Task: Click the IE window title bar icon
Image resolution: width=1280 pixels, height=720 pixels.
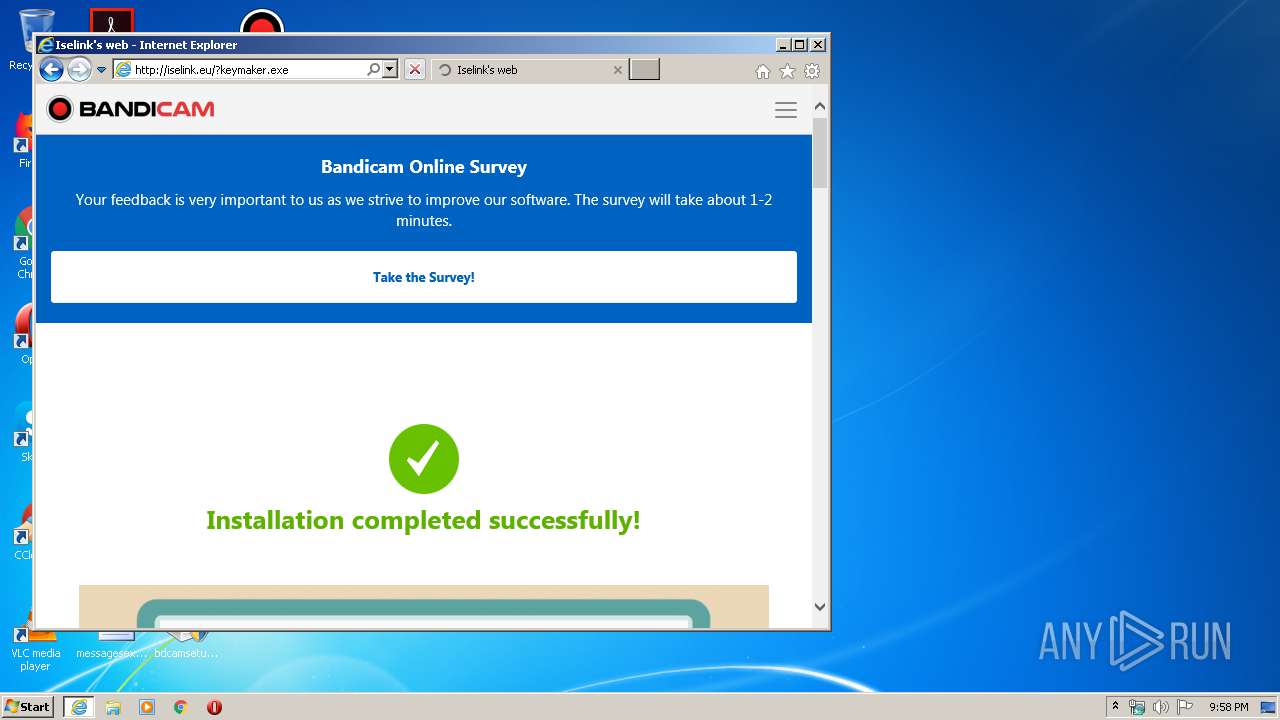Action: [x=45, y=45]
